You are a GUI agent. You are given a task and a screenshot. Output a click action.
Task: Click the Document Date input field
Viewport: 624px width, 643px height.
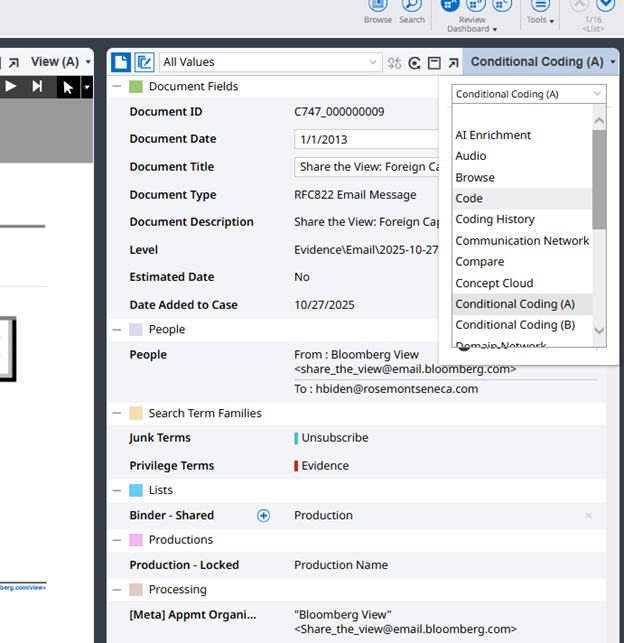tap(367, 139)
